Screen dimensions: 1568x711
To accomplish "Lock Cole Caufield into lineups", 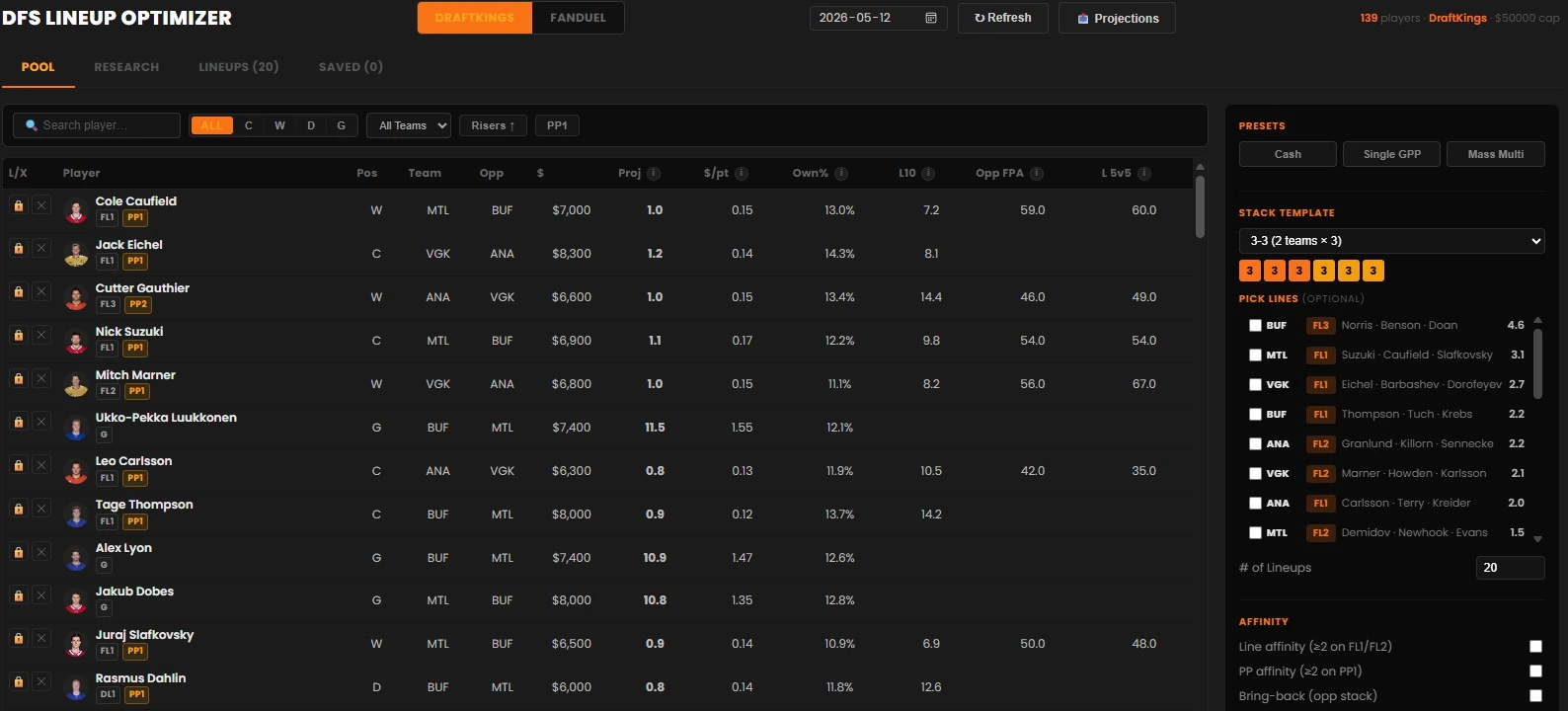I will click(18, 205).
